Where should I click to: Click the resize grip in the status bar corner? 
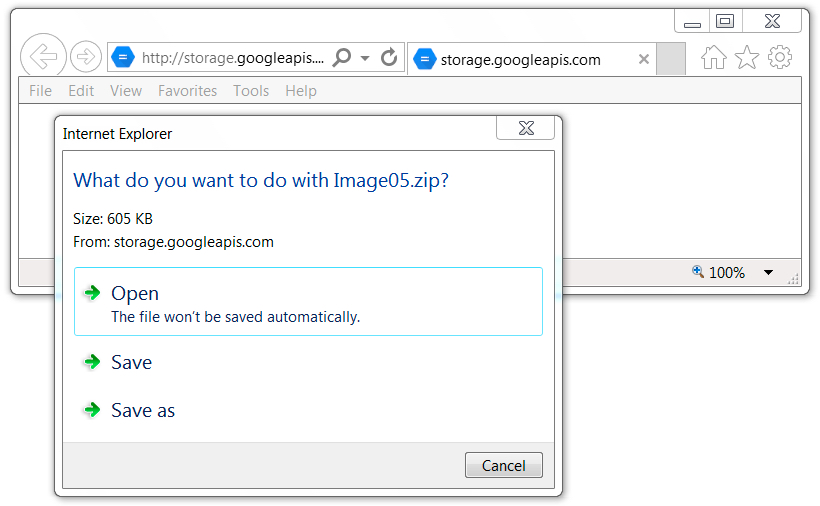click(x=793, y=279)
